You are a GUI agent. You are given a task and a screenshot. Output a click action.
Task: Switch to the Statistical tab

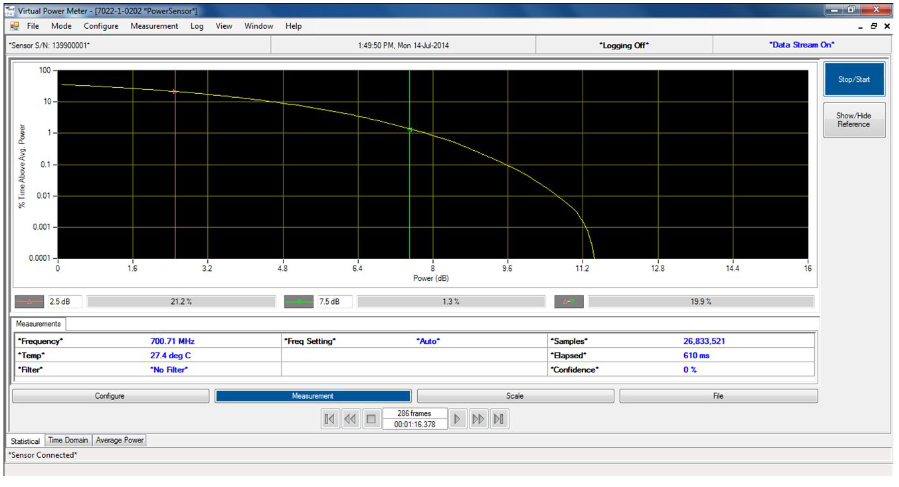[25, 441]
